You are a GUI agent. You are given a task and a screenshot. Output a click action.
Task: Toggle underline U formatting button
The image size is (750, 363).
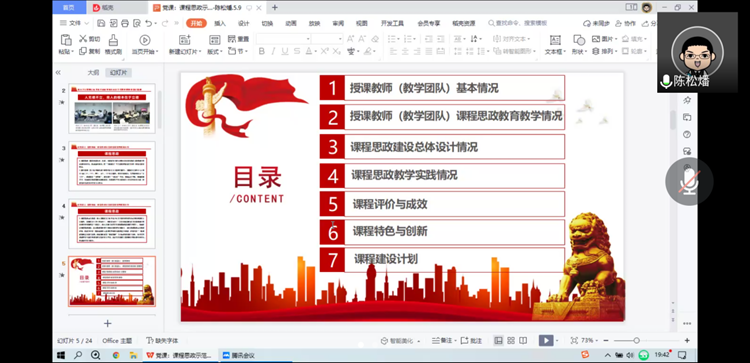[285, 51]
